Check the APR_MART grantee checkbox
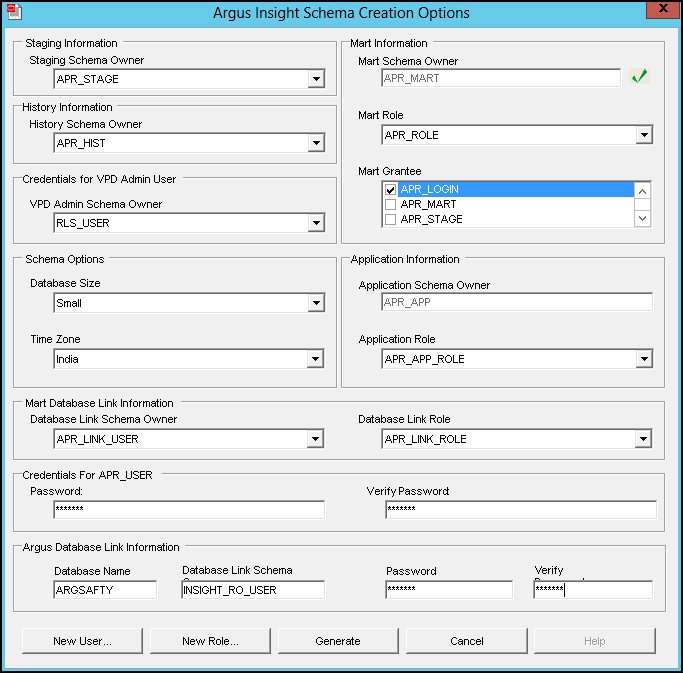 [390, 204]
